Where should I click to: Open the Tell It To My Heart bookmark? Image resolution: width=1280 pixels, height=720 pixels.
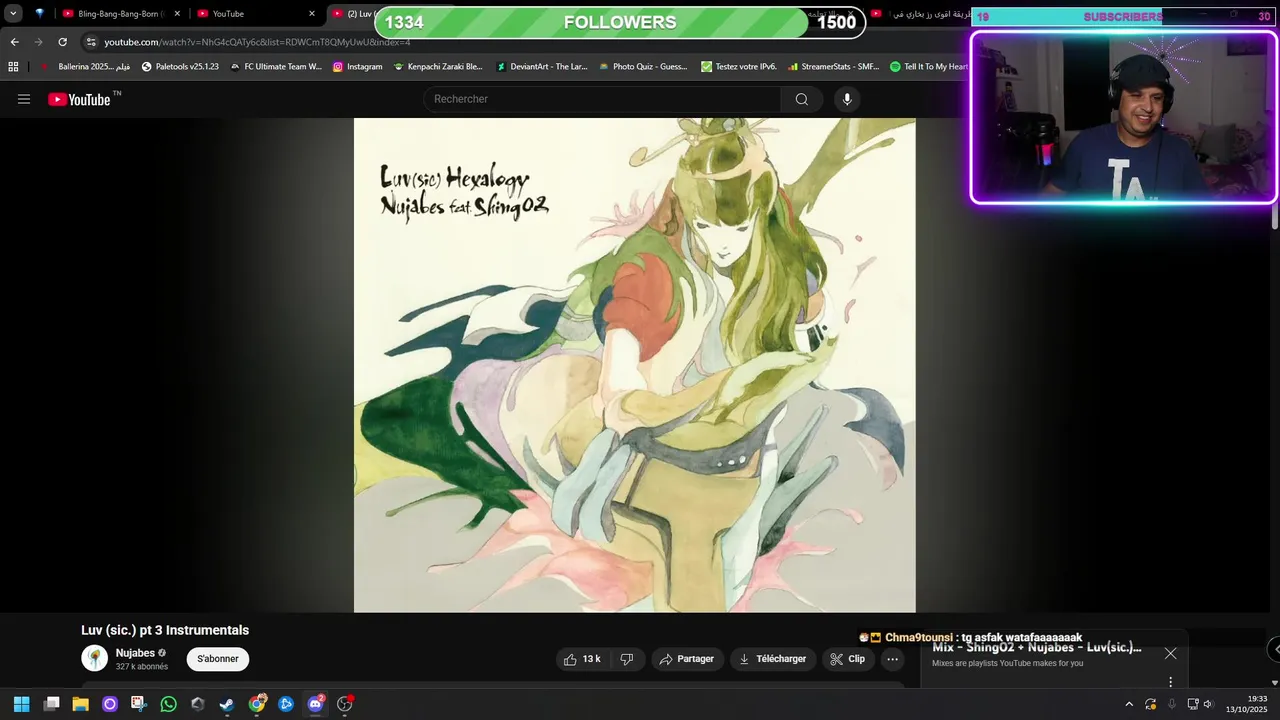pos(929,67)
